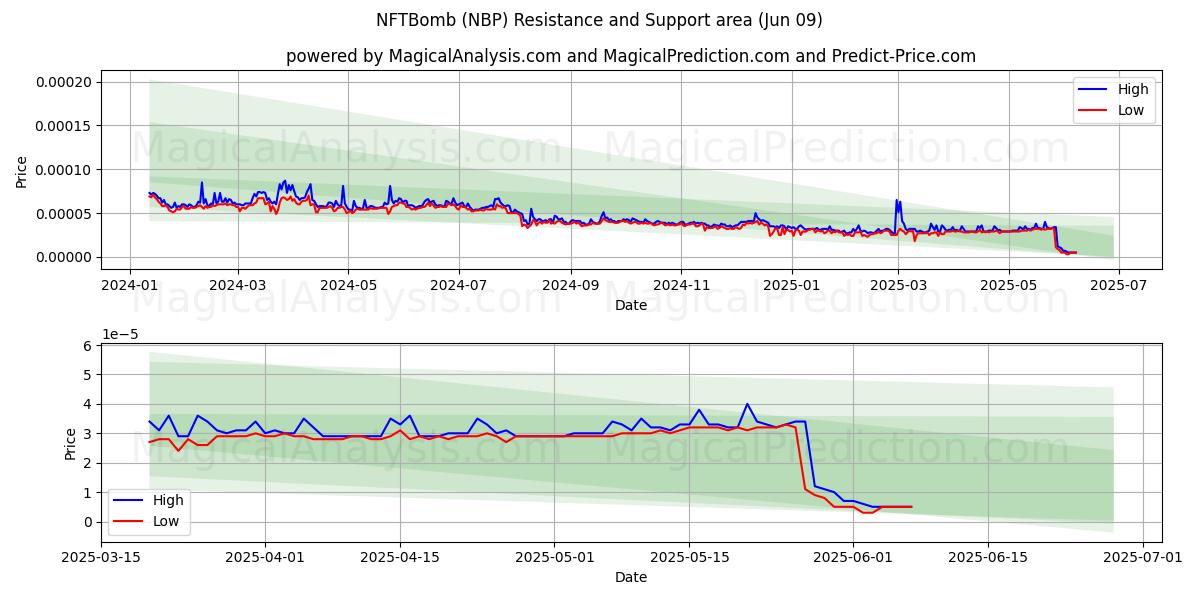Click 'Low' in the bottom chart legend
The image size is (1200, 600).
click(x=165, y=520)
